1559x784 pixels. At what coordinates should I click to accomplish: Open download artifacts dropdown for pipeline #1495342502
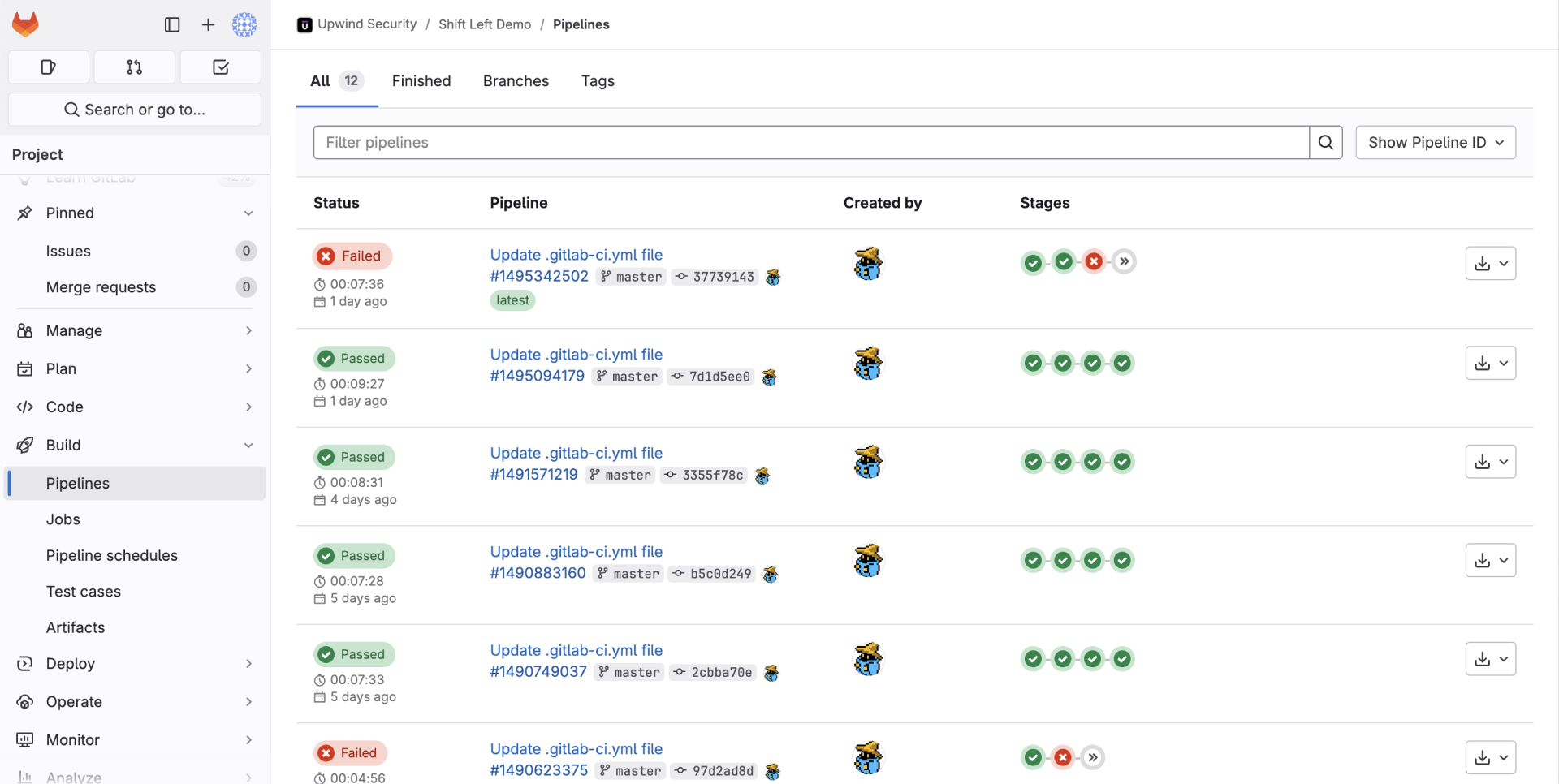pyautogui.click(x=1490, y=264)
